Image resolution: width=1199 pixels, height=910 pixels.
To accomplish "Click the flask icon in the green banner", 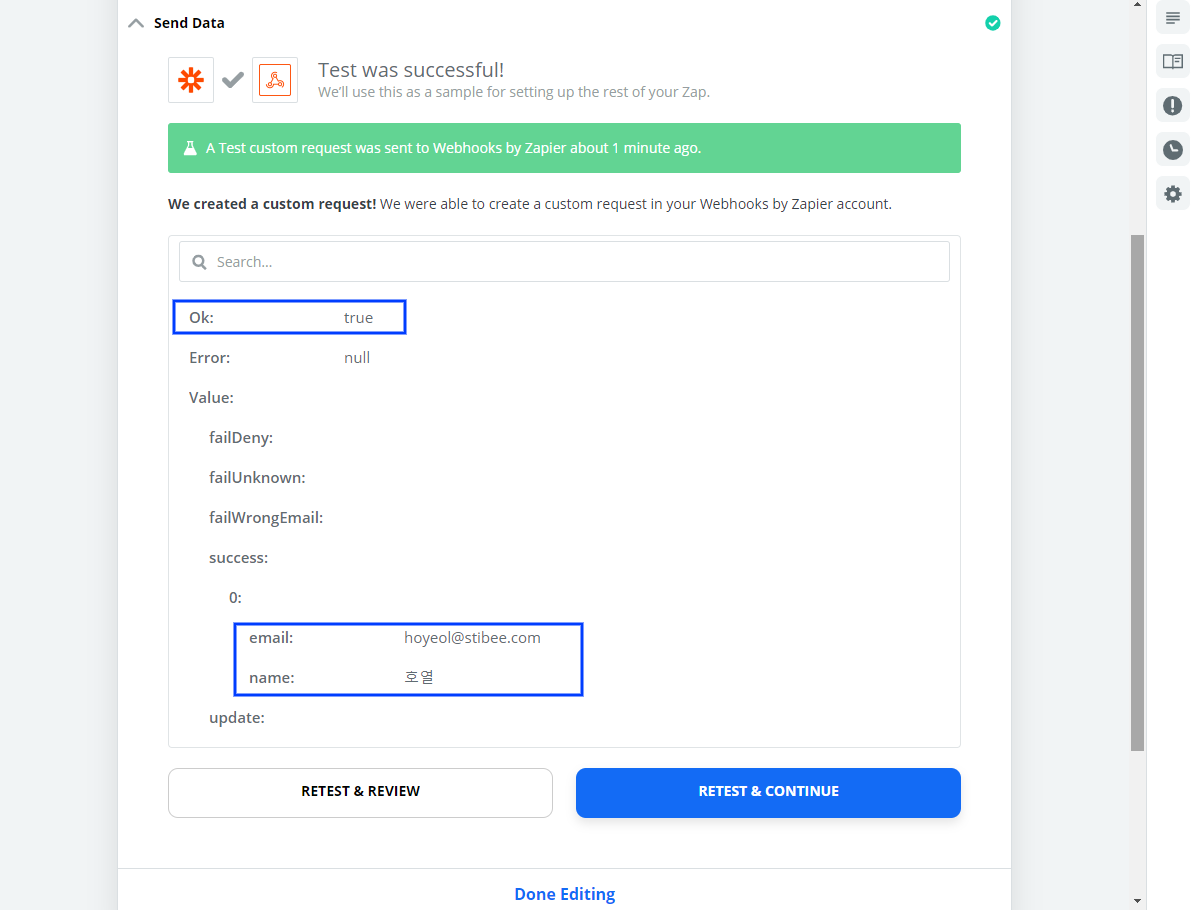I will tap(190, 148).
